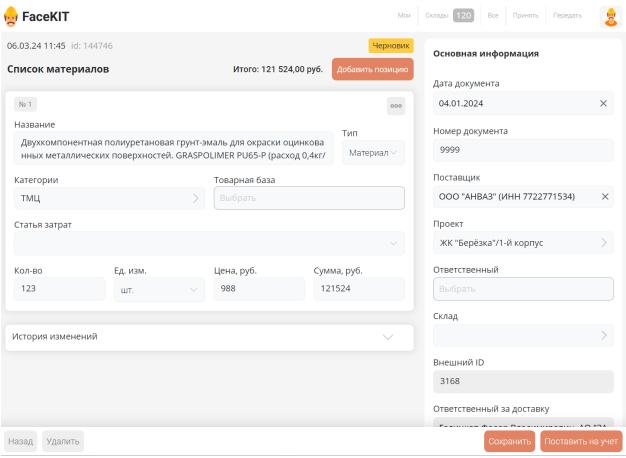The width and height of the screenshot is (626, 458).
Task: Select the Принять tab
Action: coord(526,16)
